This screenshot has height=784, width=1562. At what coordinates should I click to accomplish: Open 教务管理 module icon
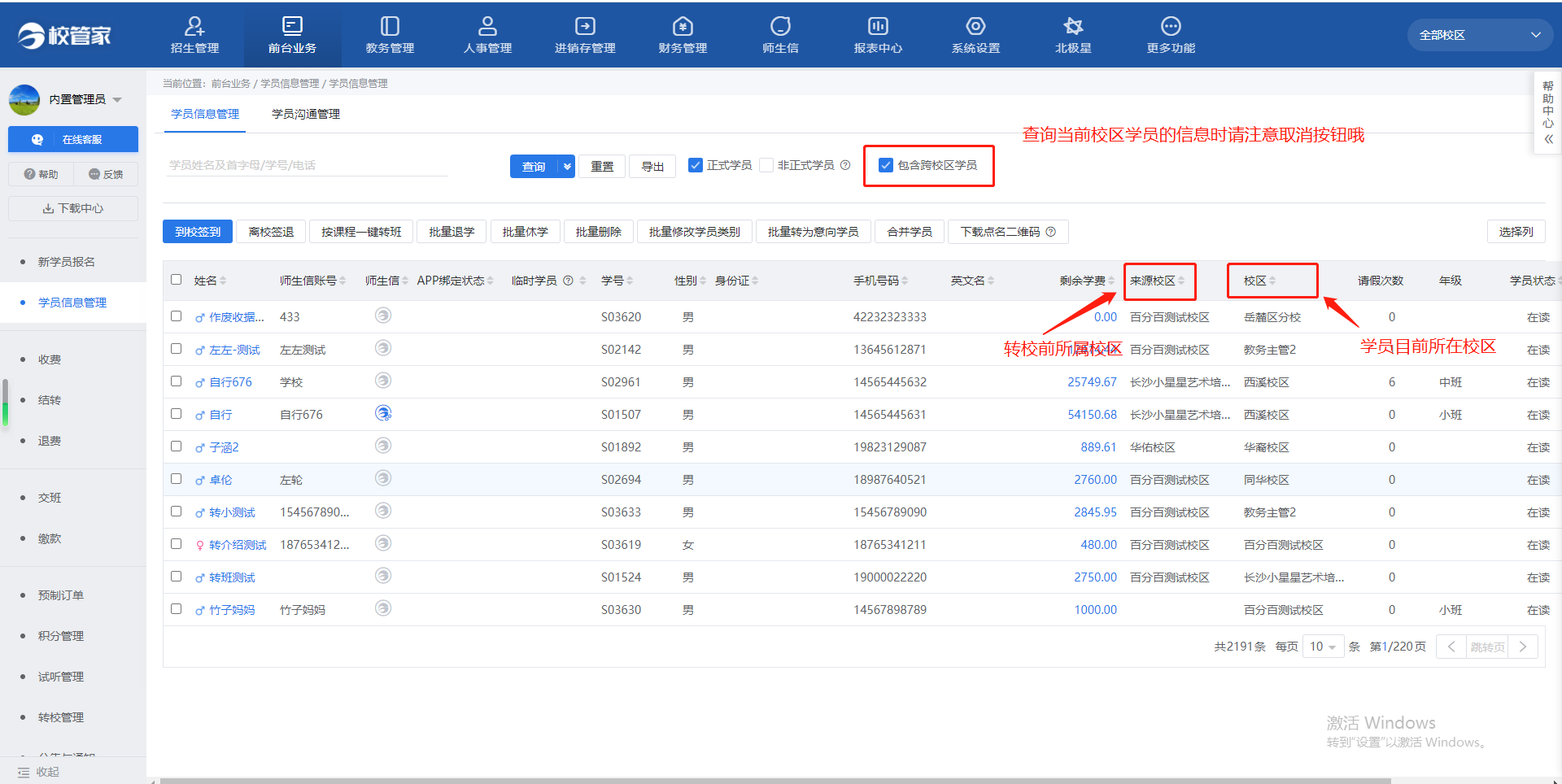point(390,26)
